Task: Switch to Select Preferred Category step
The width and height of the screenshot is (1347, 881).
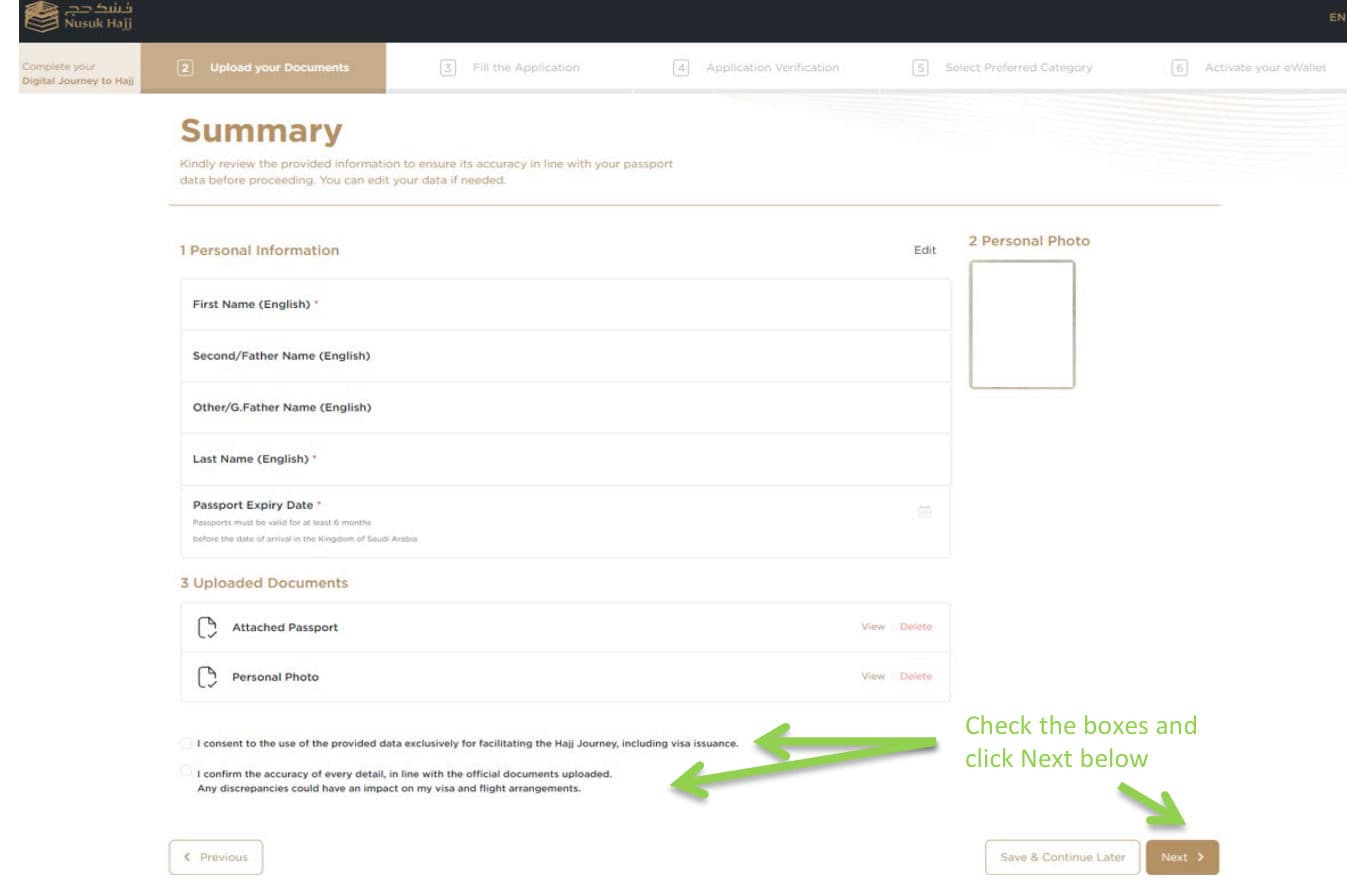Action: tap(1002, 68)
